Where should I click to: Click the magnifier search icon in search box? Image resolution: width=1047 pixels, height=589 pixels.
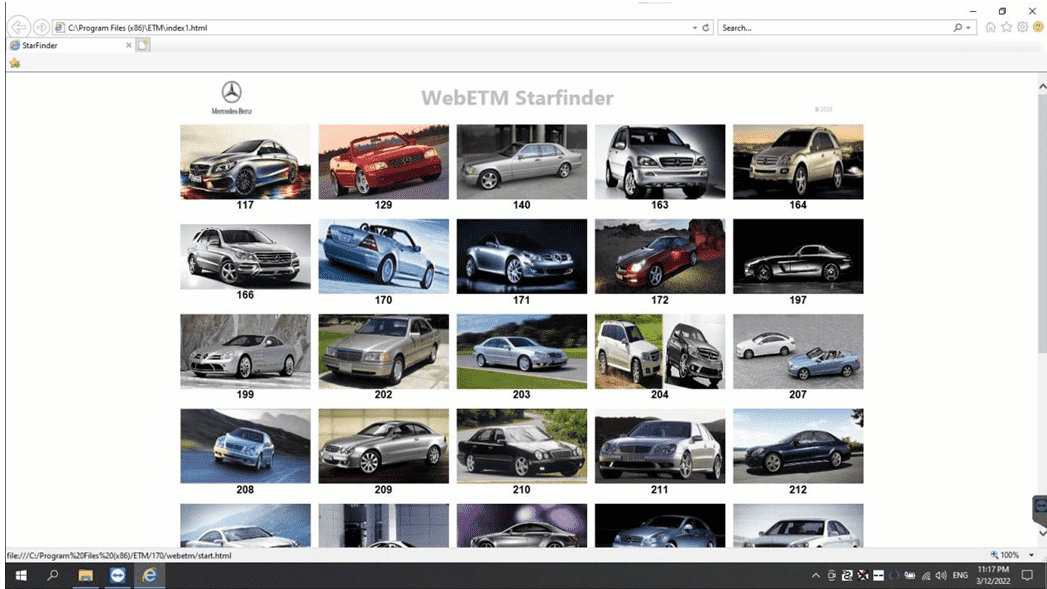(x=958, y=28)
